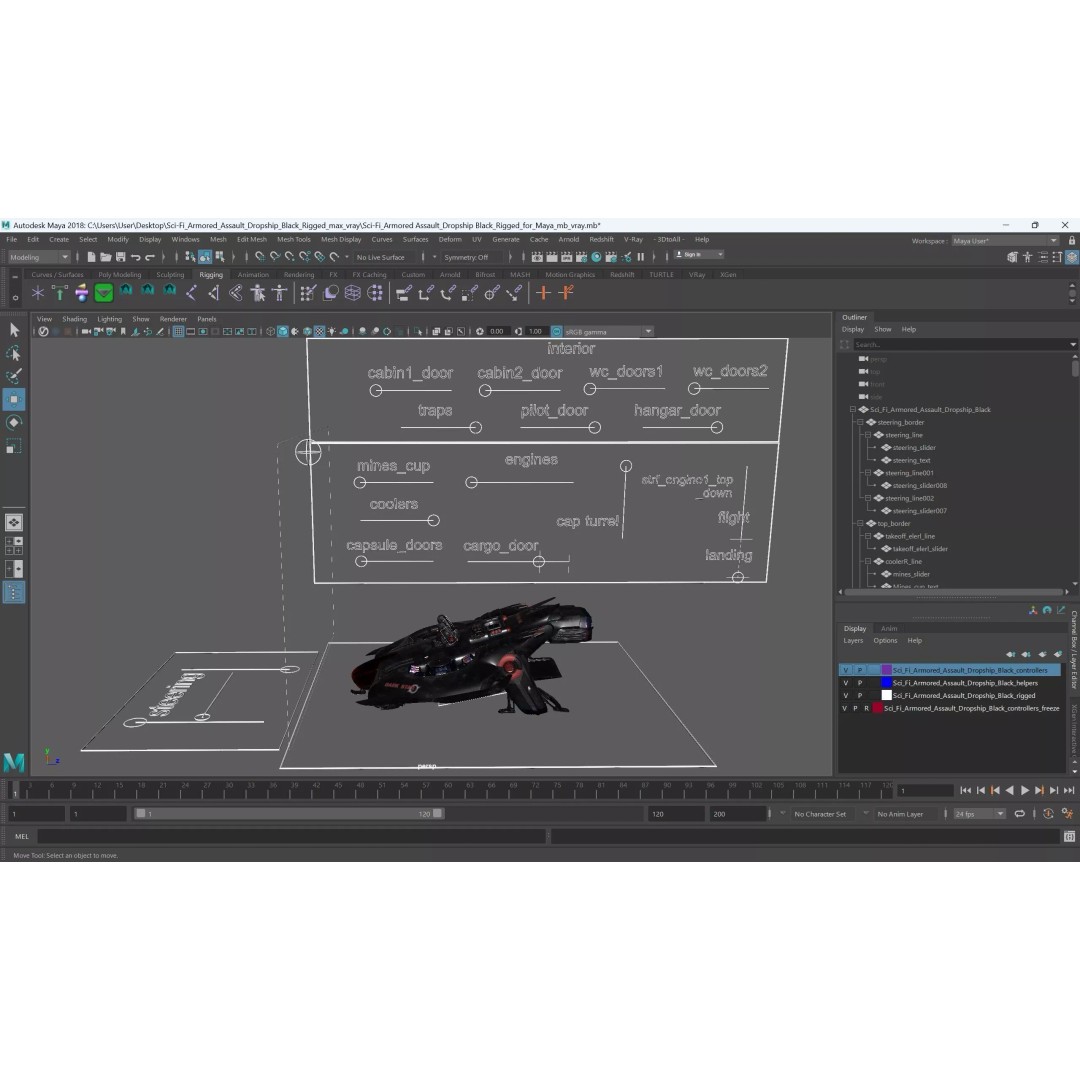Toggle R display type of controllers_freeze layer
The image size is (1080, 1080).
pyautogui.click(x=866, y=708)
